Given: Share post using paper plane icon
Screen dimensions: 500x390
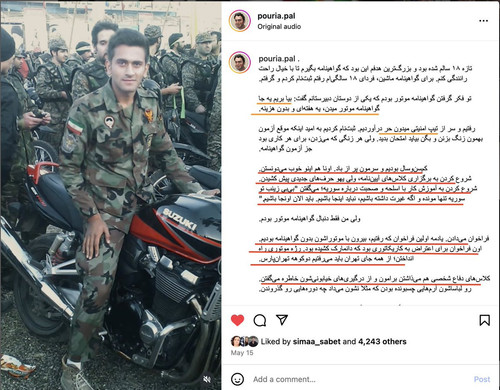Looking at the screenshot, I should pyautogui.click(x=282, y=320).
